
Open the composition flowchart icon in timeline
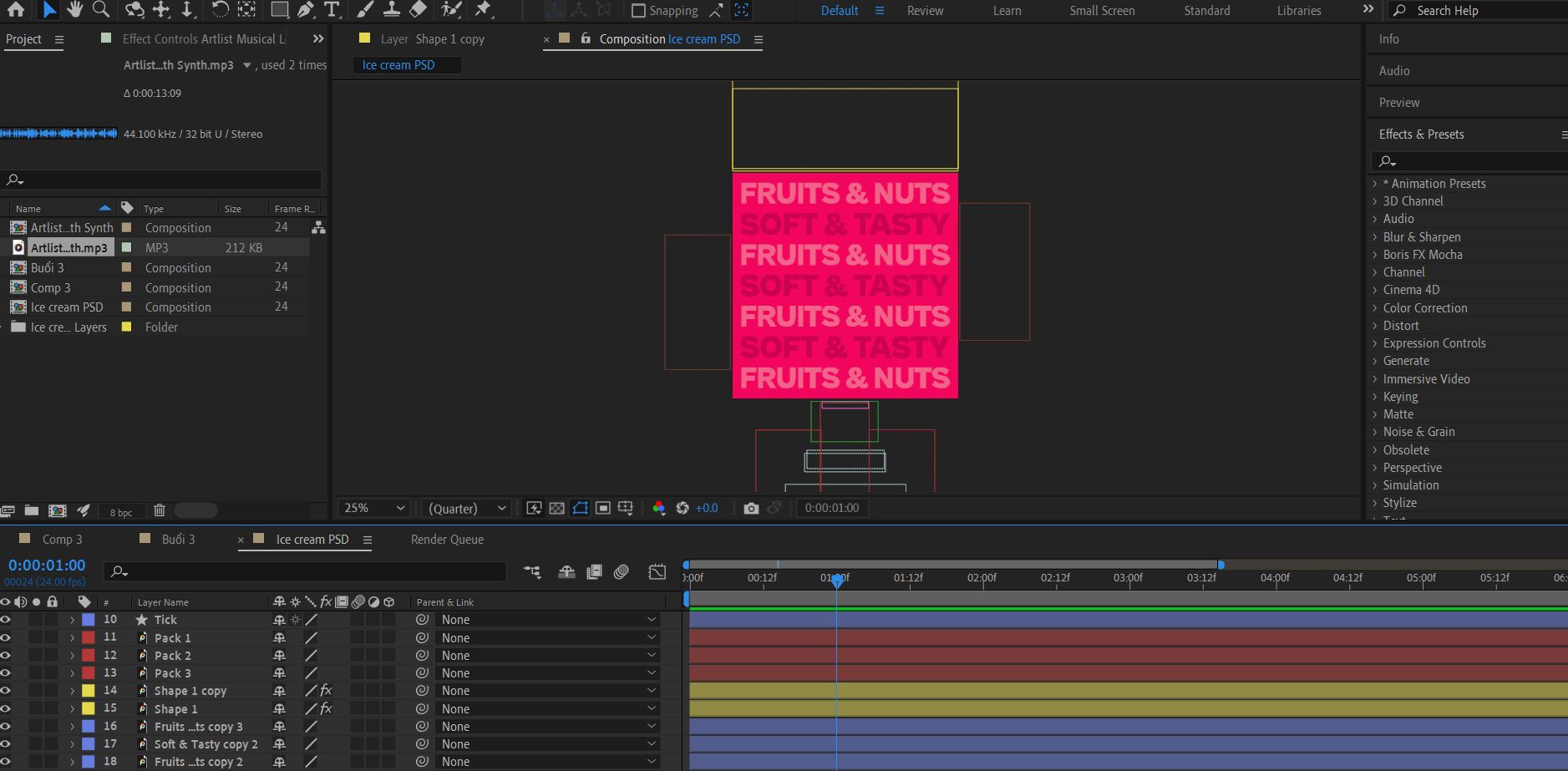pyautogui.click(x=531, y=571)
